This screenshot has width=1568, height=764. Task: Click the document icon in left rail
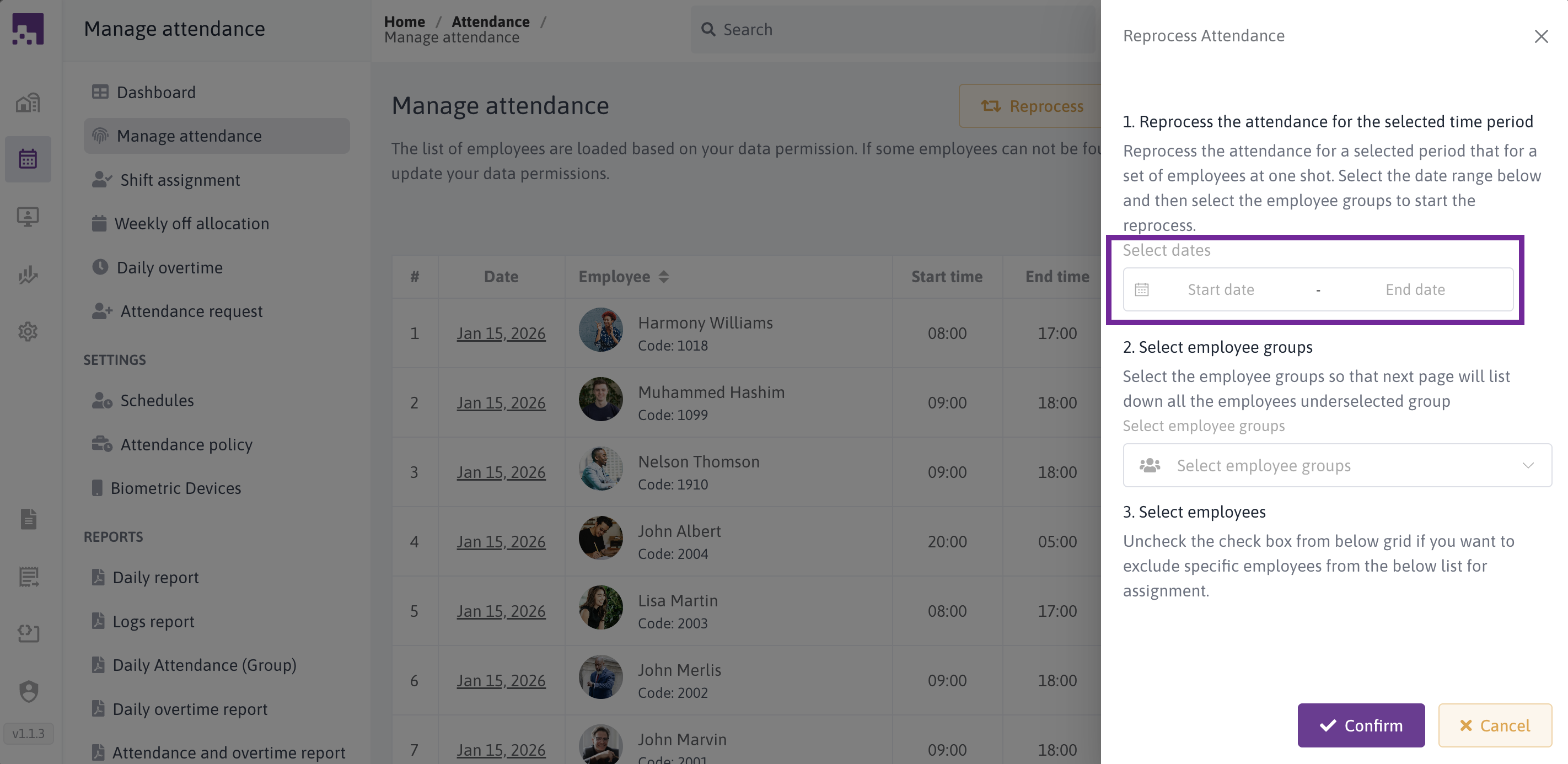(x=28, y=519)
